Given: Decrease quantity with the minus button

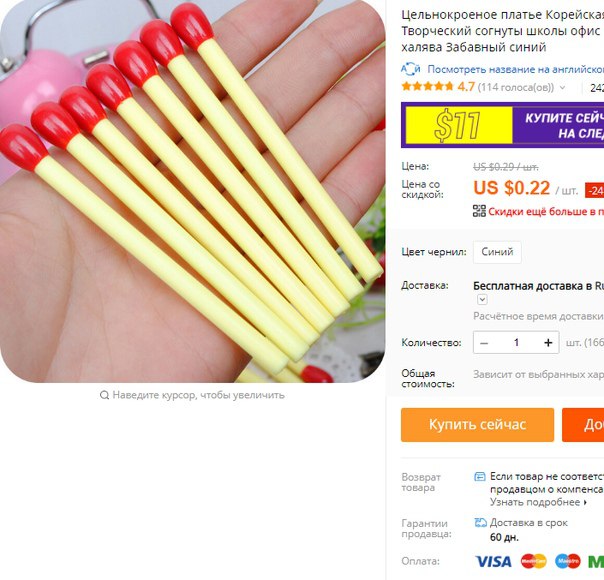Looking at the screenshot, I should pyautogui.click(x=484, y=343).
